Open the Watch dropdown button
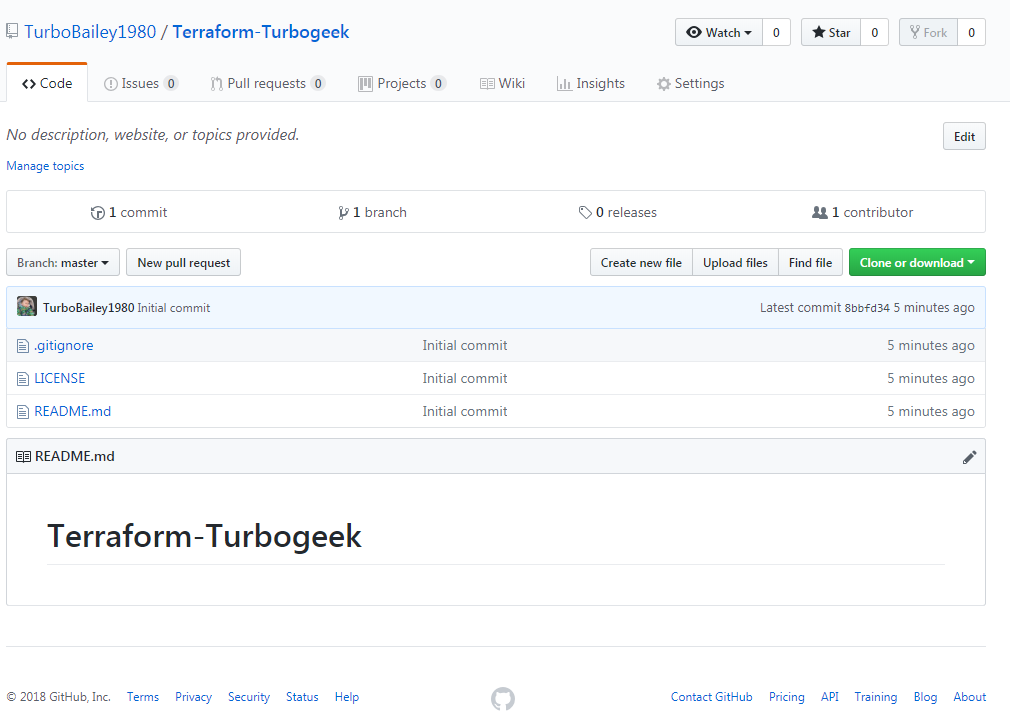This screenshot has height=714, width=1010. pyautogui.click(x=719, y=32)
